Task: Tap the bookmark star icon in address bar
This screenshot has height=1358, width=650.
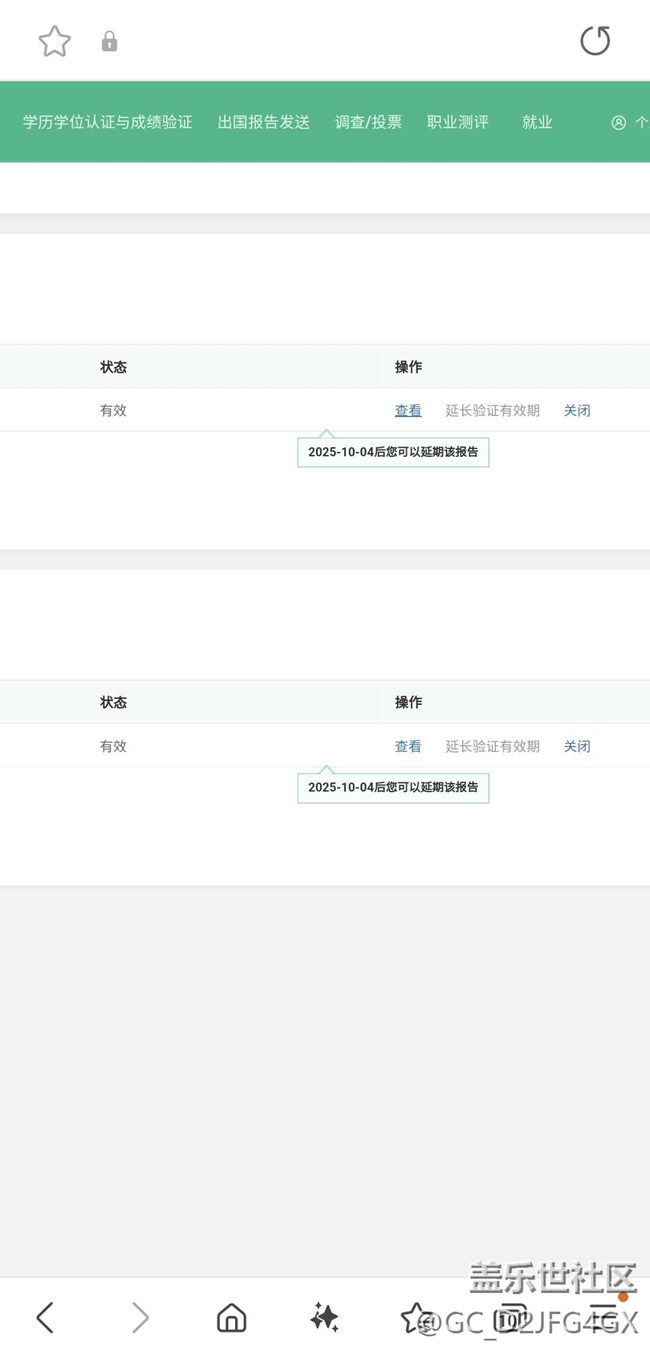Action: pos(55,41)
